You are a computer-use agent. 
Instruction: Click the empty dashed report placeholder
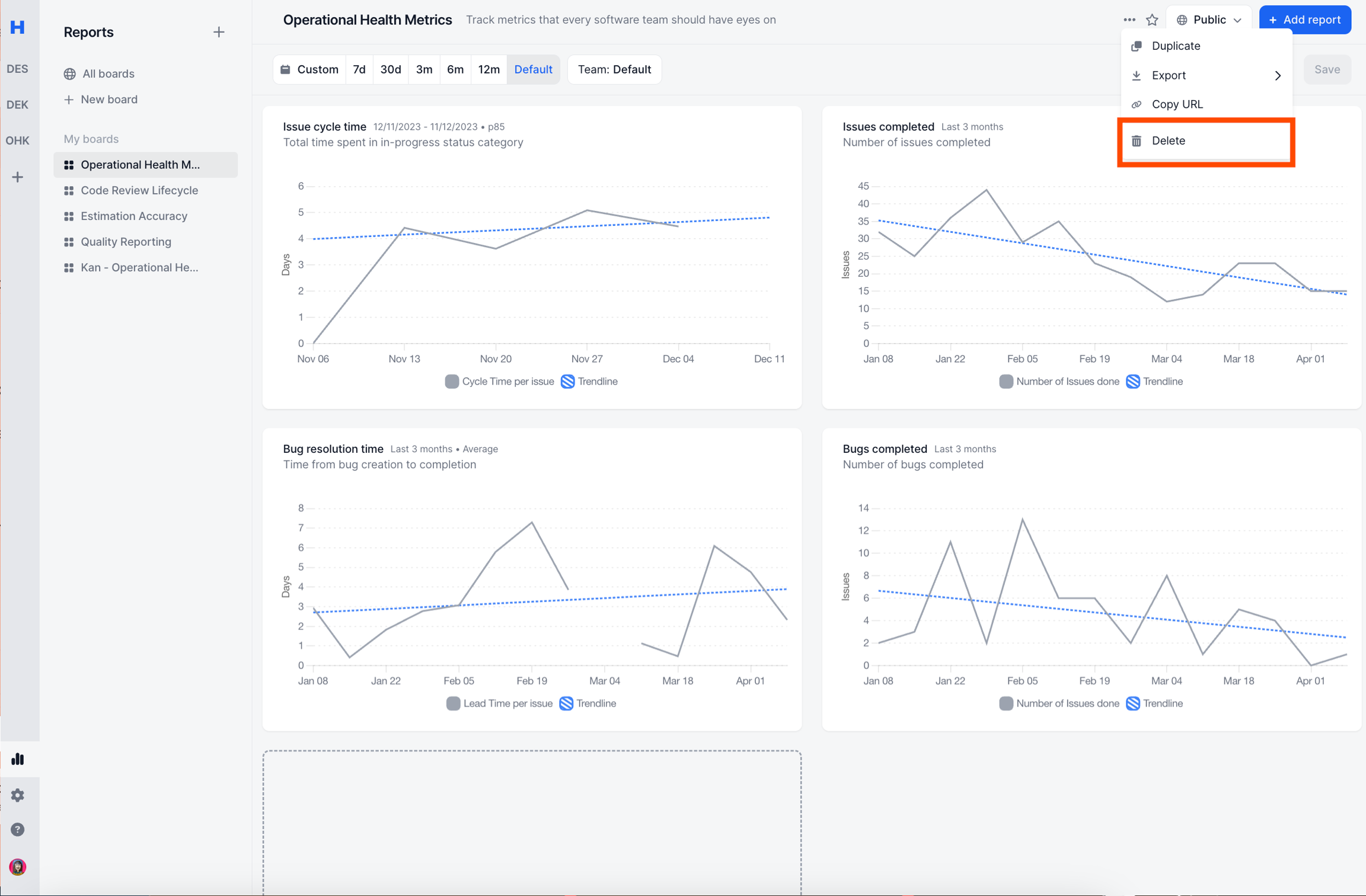pyautogui.click(x=532, y=823)
